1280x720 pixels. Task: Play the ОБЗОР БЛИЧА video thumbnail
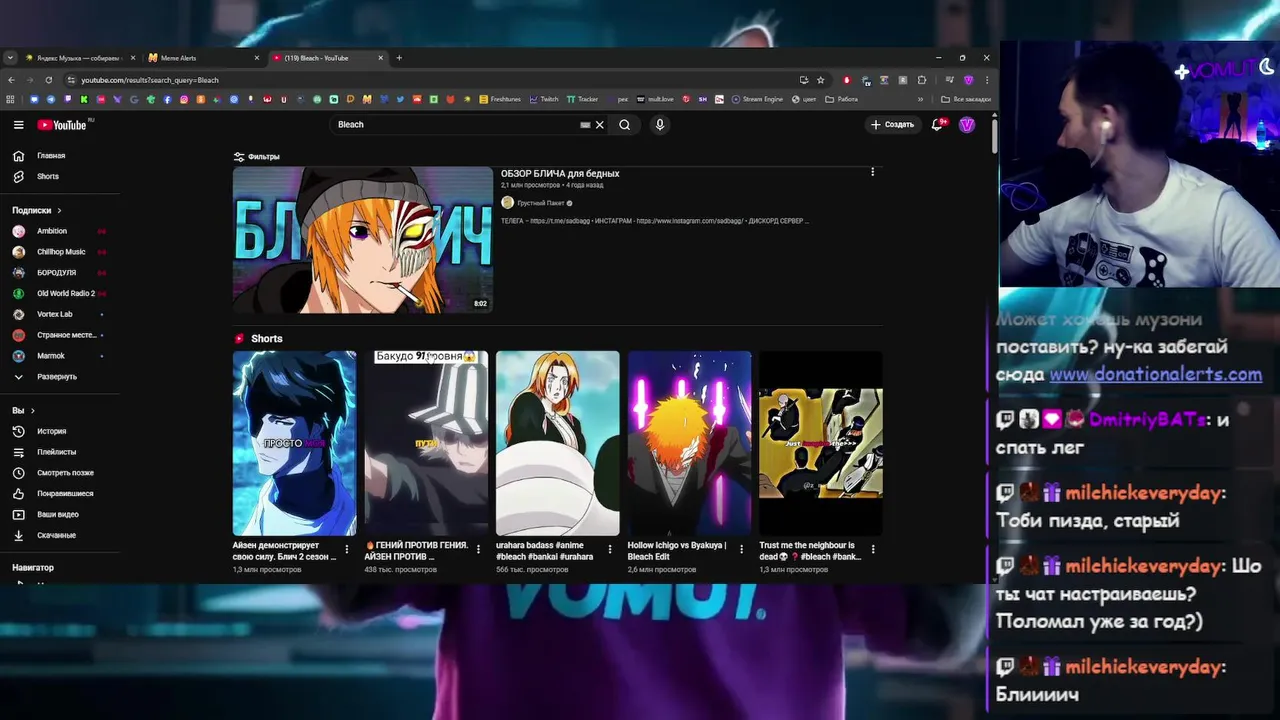pos(363,240)
